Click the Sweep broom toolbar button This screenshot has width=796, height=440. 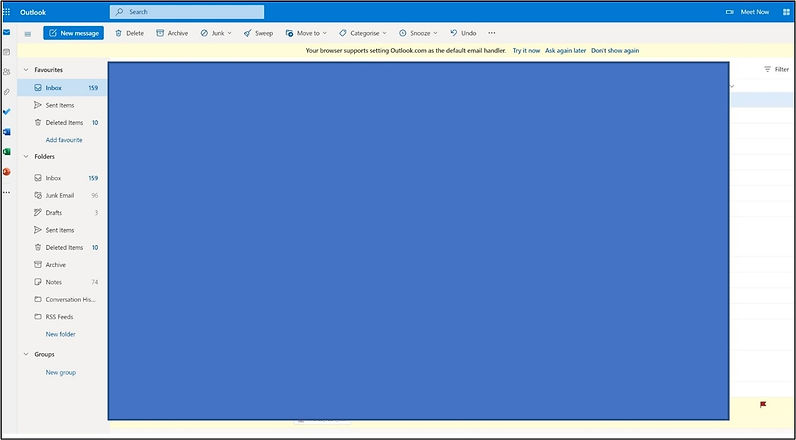(x=258, y=33)
